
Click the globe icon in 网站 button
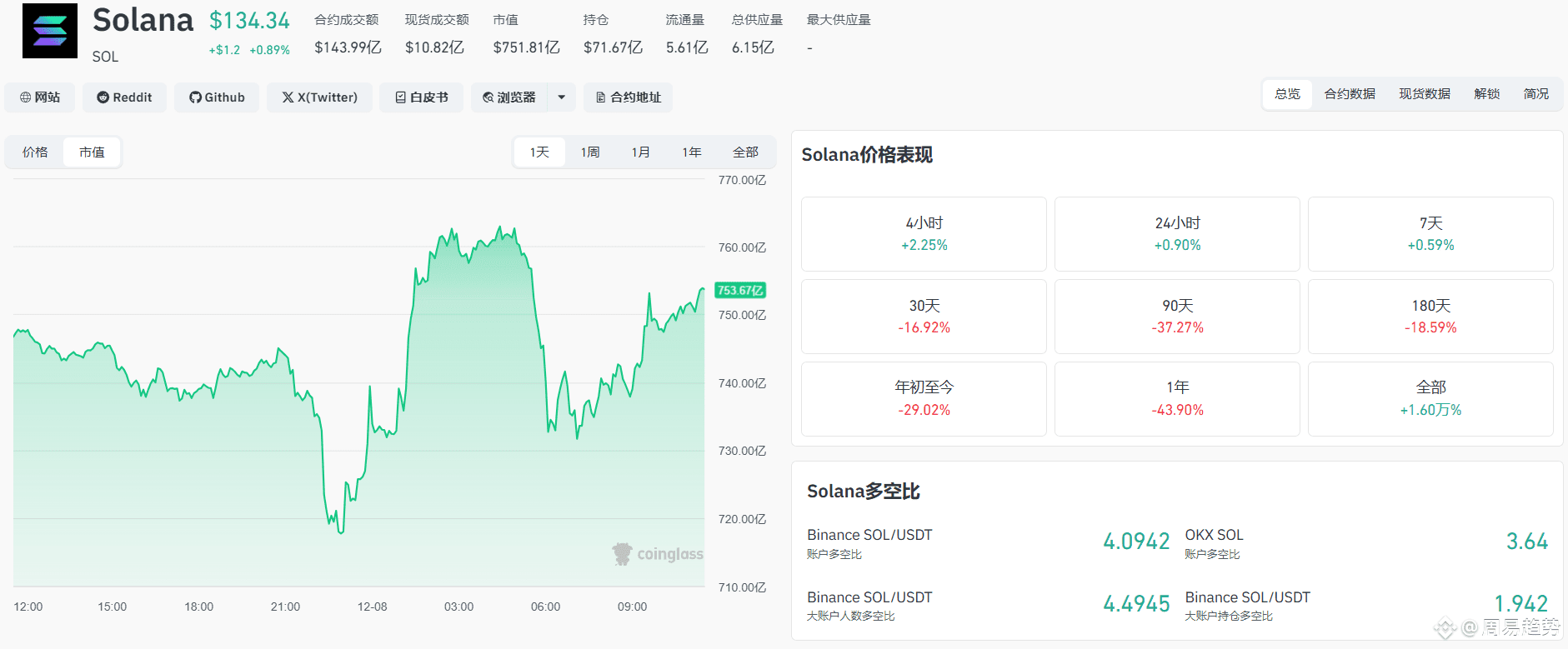(25, 97)
